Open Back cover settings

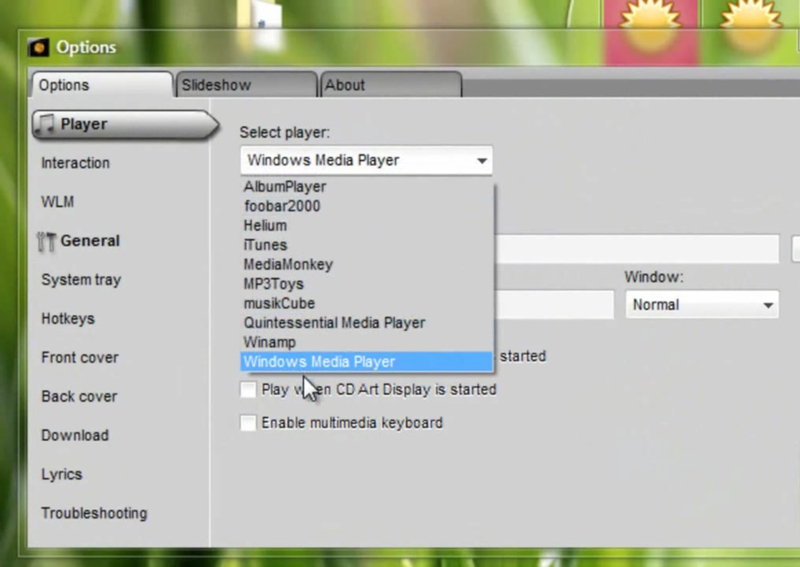point(79,397)
